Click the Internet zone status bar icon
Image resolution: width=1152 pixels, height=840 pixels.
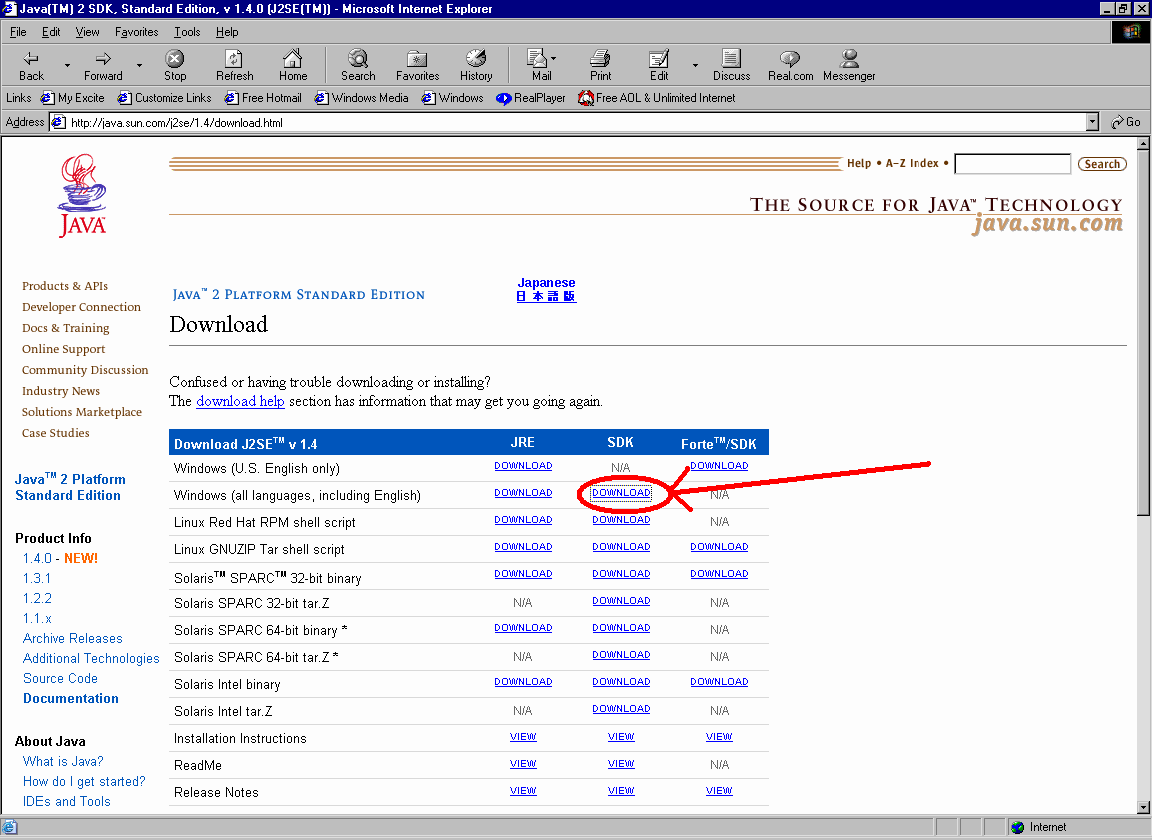click(1018, 828)
